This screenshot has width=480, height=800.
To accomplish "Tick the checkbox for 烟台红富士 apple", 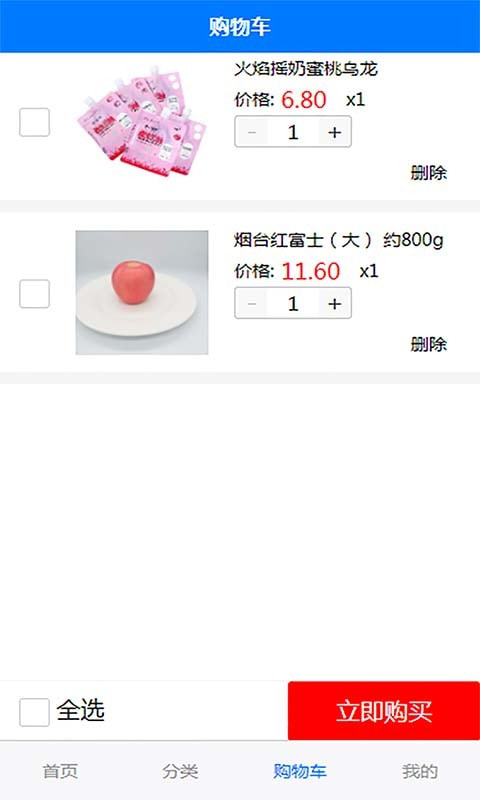I will click(34, 293).
